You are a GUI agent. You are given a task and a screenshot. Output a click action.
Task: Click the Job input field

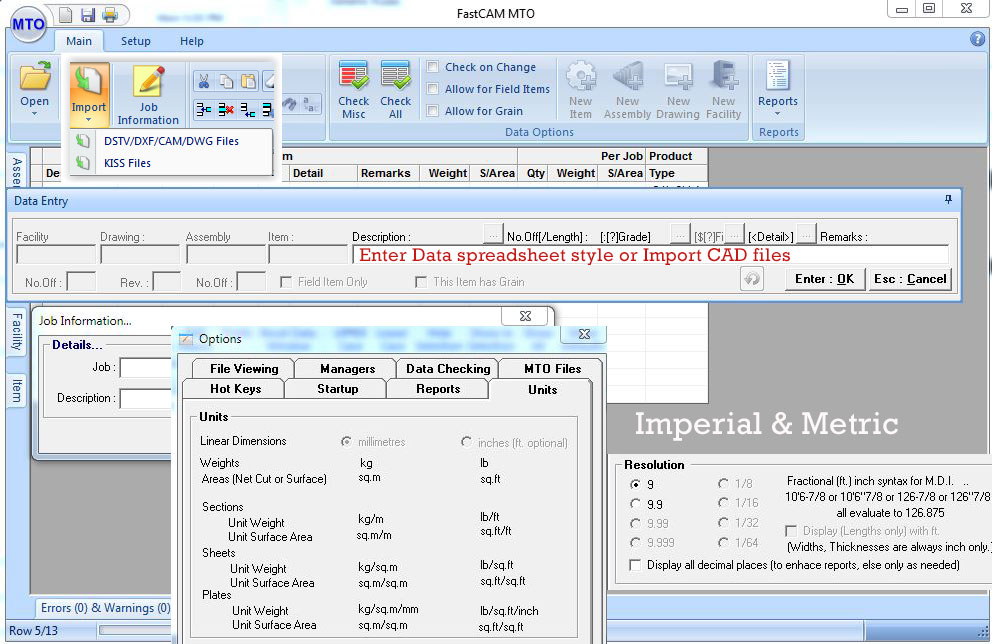(146, 368)
